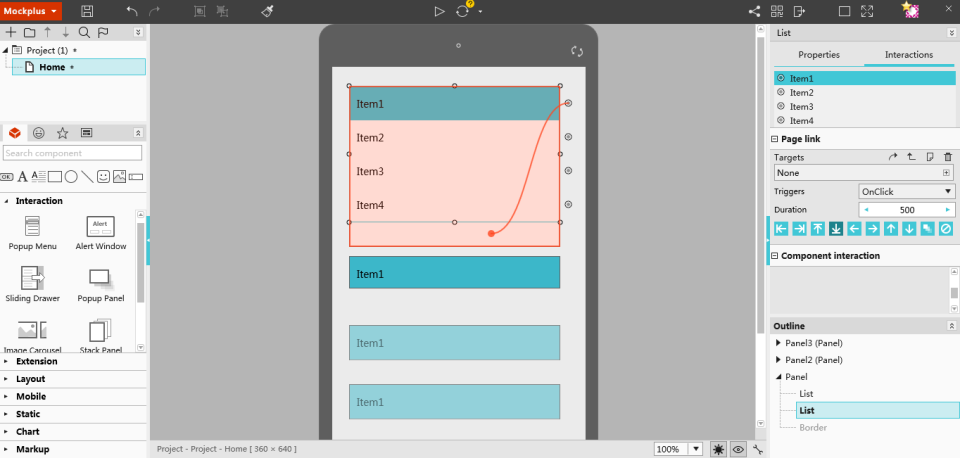Image resolution: width=960 pixels, height=458 pixels.
Task: Focus the Search component field
Action: click(x=72, y=153)
